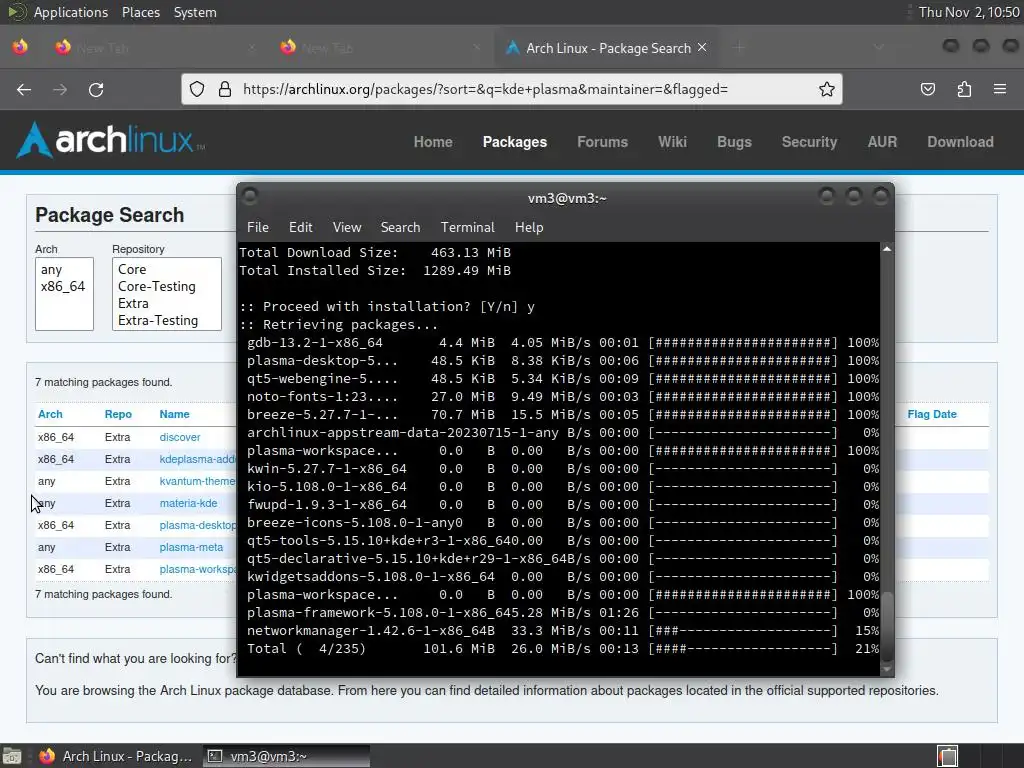Image resolution: width=1024 pixels, height=768 pixels.
Task: Reload the Arch Linux page
Action: tap(96, 89)
